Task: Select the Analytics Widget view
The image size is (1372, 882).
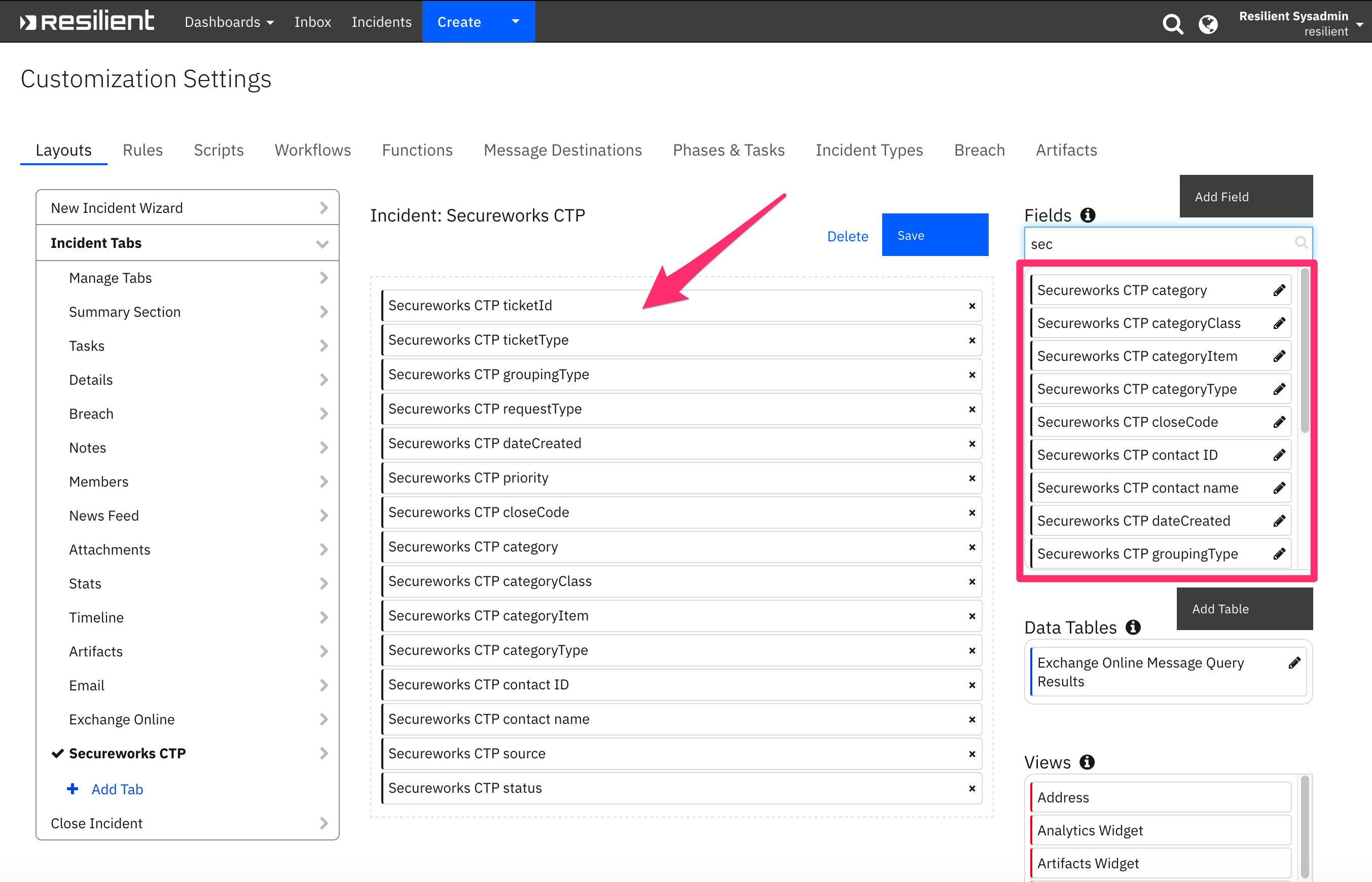Action: (1161, 830)
